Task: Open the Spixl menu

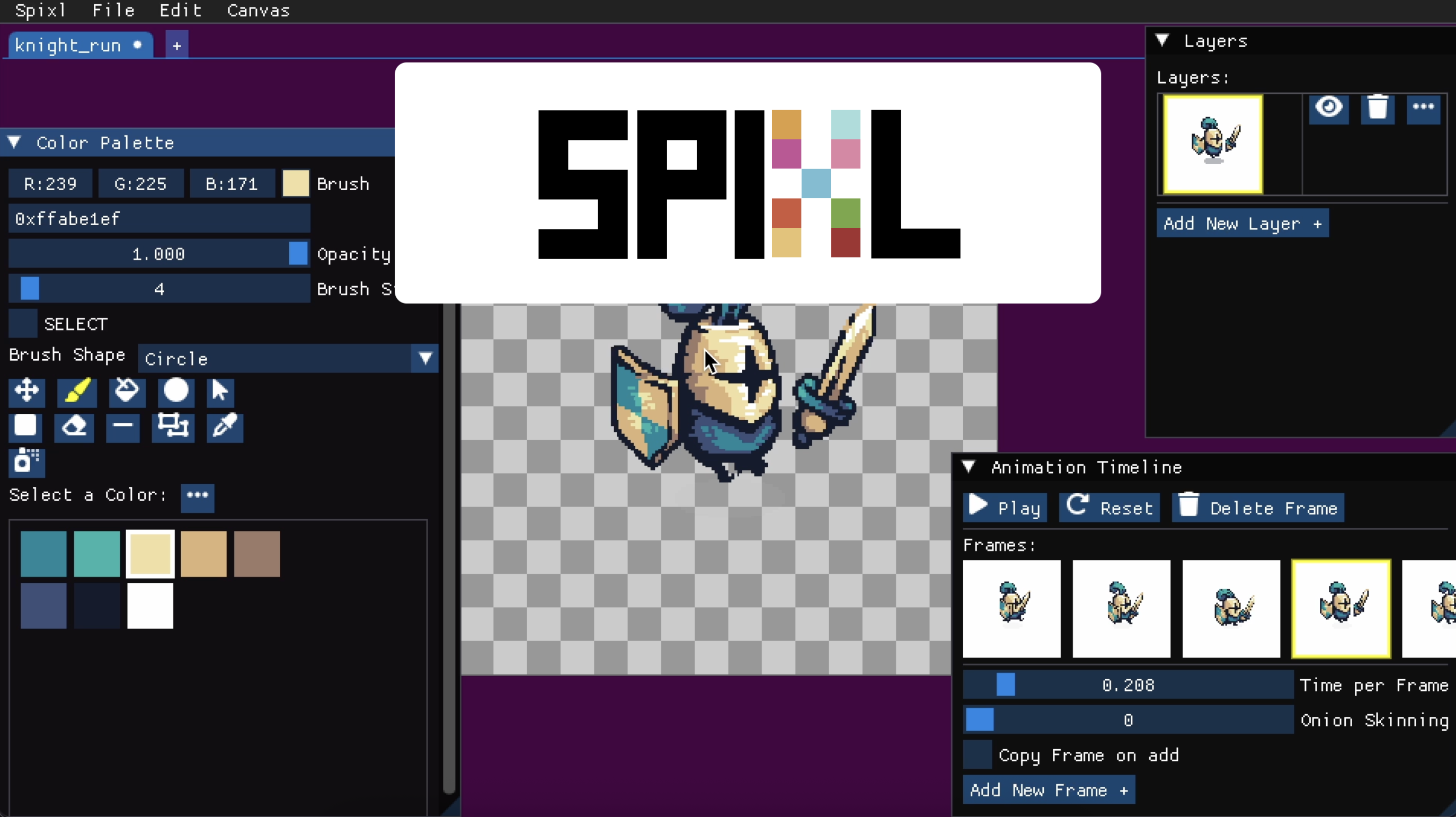Action: tap(41, 11)
